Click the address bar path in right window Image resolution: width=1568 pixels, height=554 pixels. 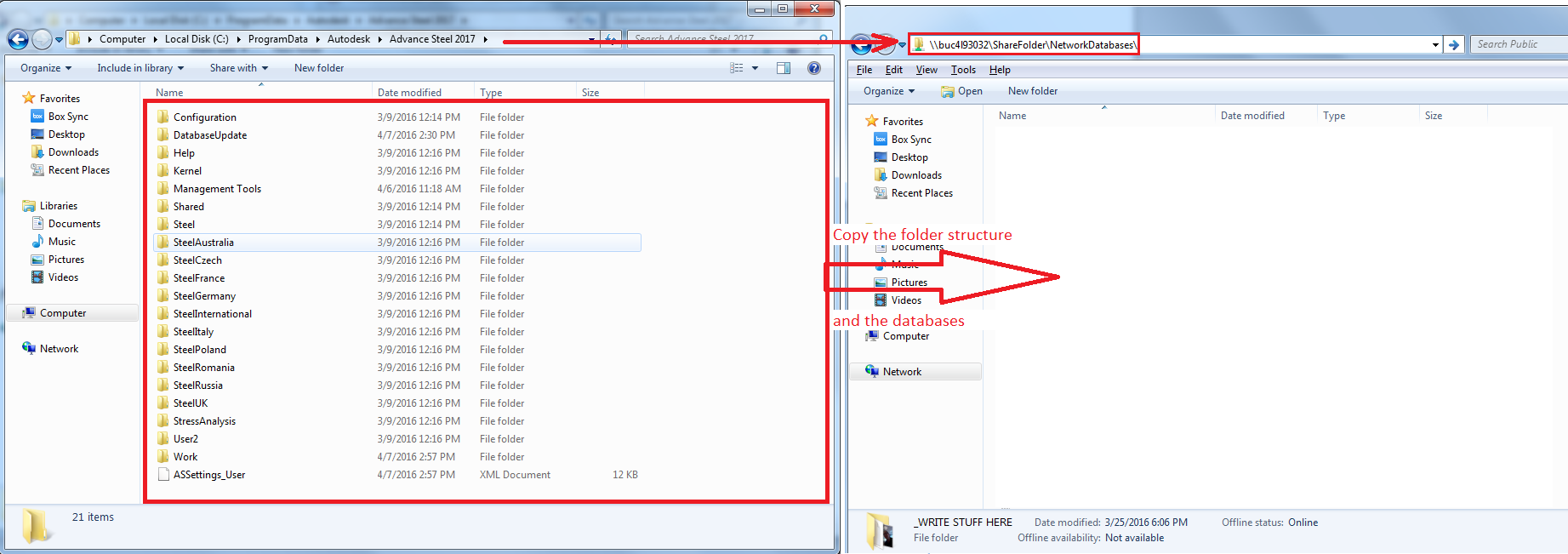click(x=1033, y=44)
